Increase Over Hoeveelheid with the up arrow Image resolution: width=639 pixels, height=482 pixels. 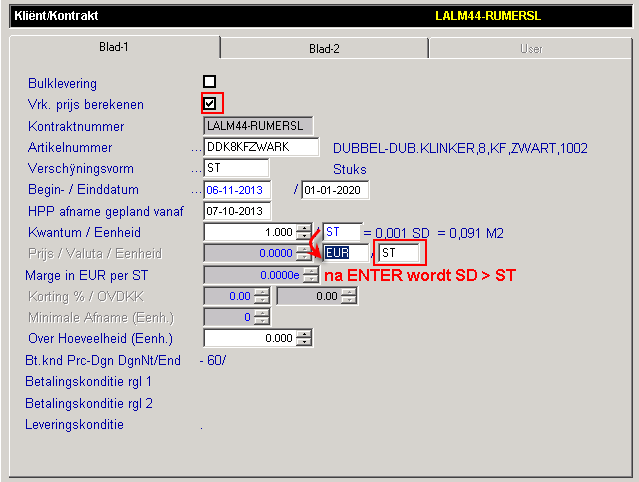304,334
